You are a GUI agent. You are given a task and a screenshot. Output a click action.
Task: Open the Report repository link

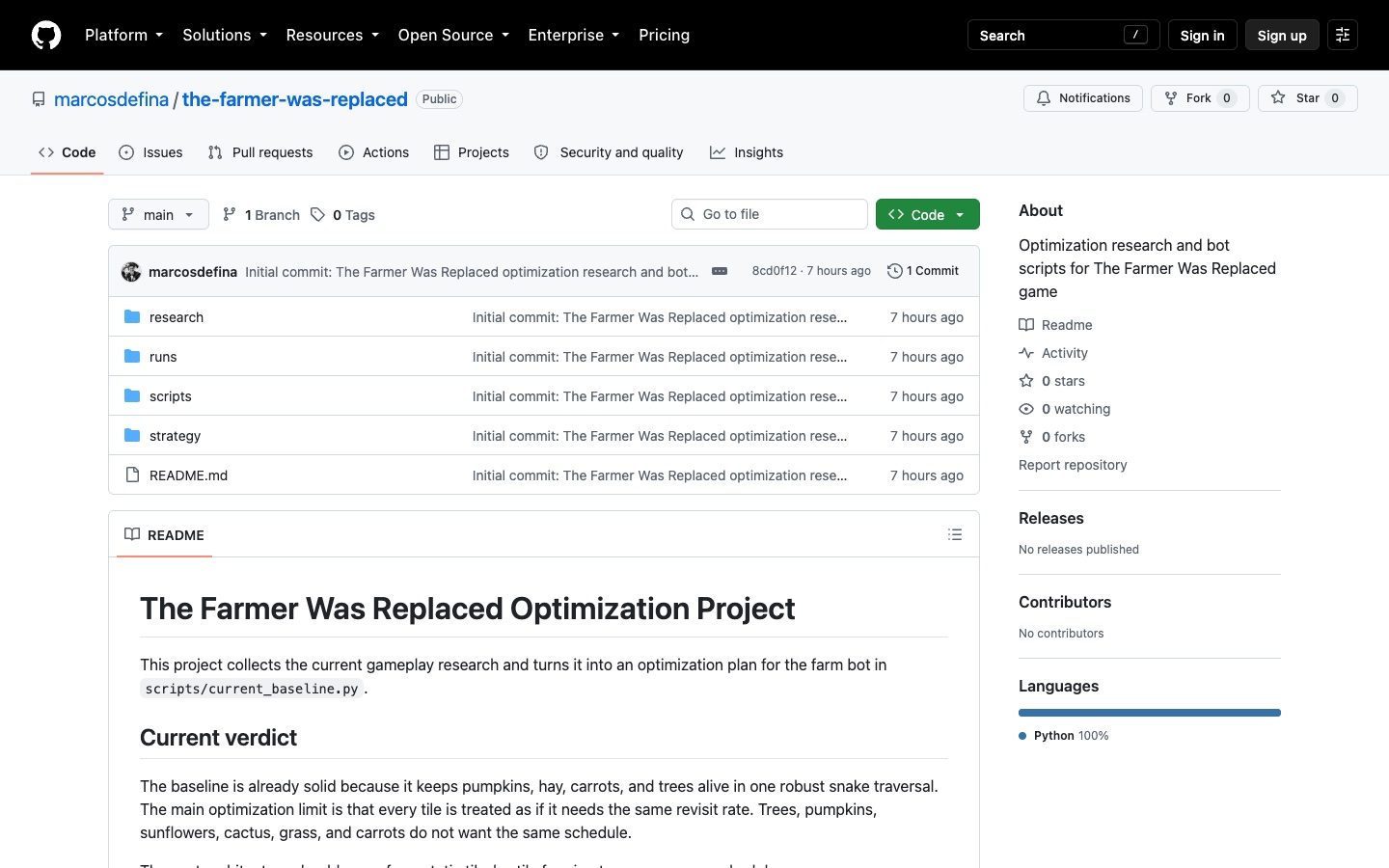(1073, 465)
